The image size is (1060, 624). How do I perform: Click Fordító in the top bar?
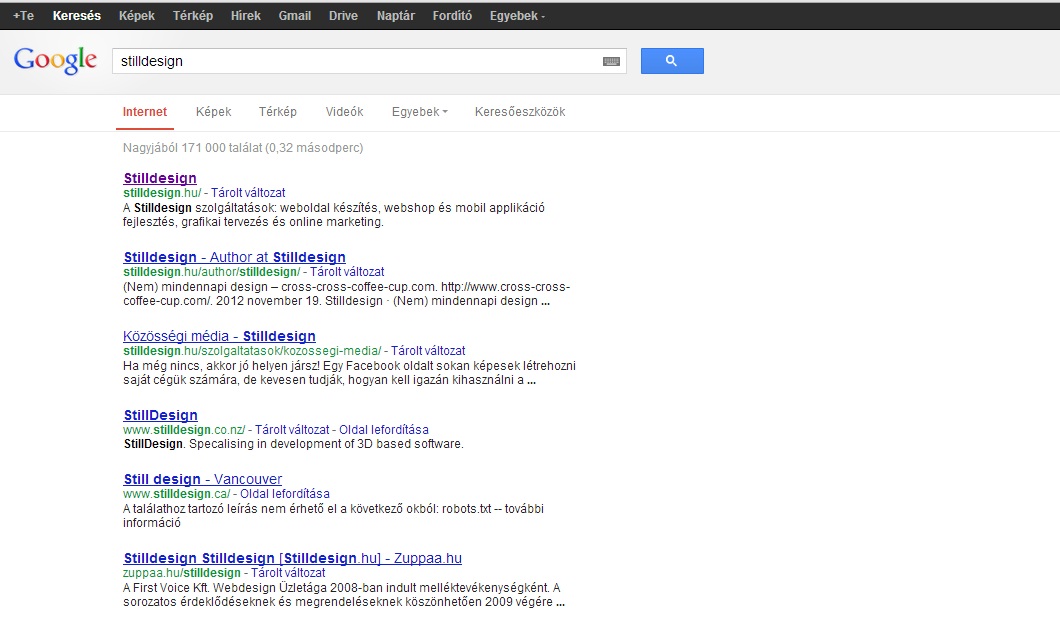[452, 16]
